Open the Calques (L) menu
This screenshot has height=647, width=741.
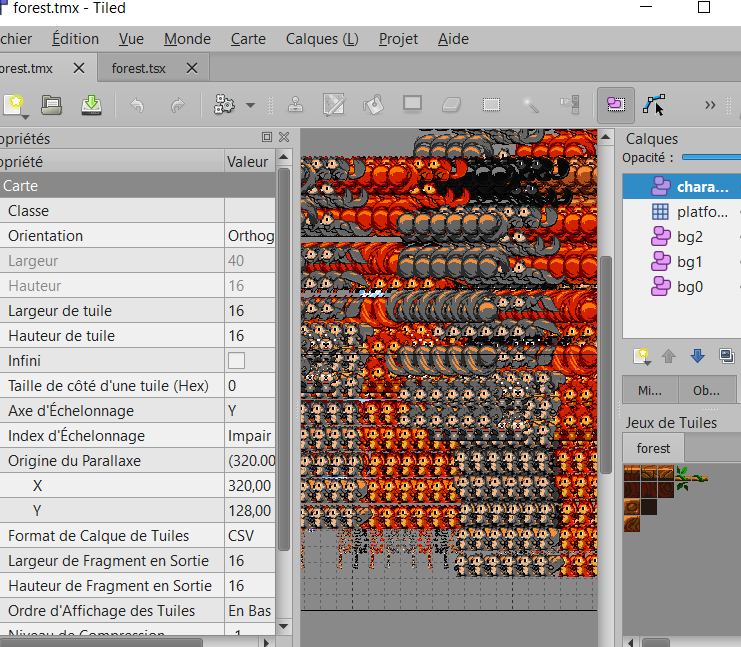tap(322, 39)
